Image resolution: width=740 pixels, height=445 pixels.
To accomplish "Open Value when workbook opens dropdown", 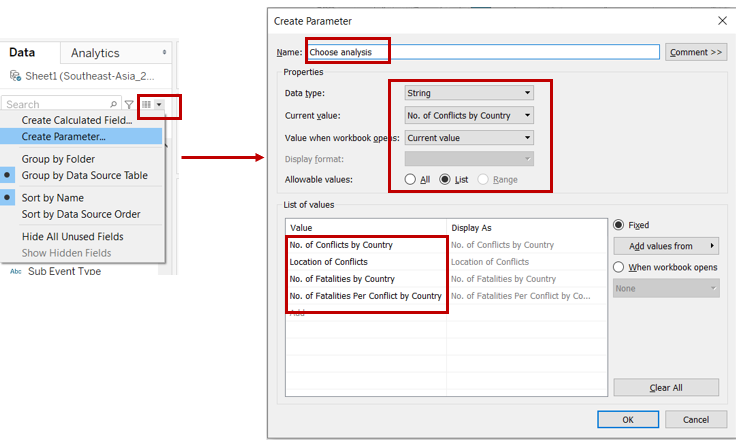I will pos(468,137).
